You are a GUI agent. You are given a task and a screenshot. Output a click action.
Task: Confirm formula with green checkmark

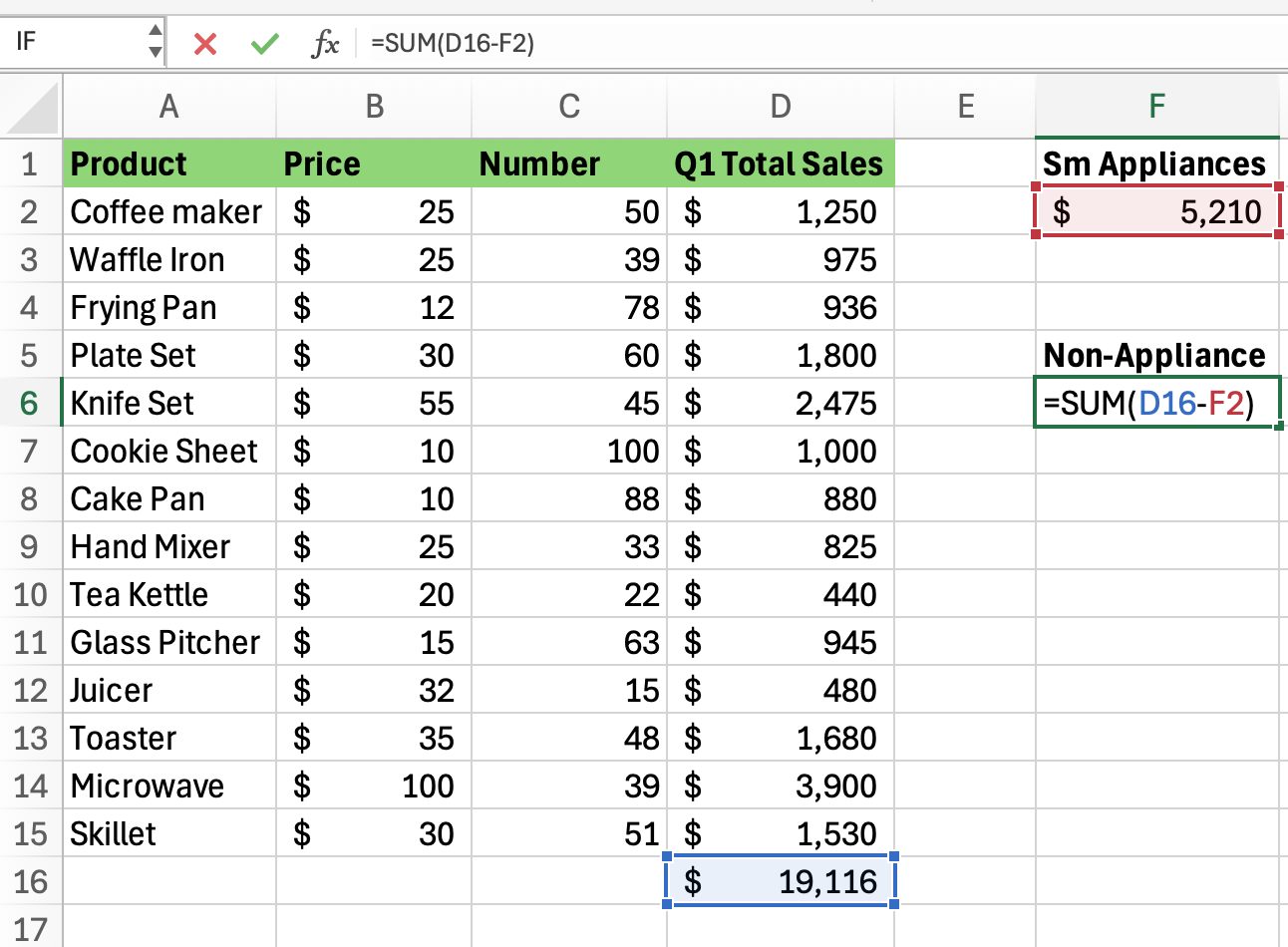pyautogui.click(x=265, y=43)
